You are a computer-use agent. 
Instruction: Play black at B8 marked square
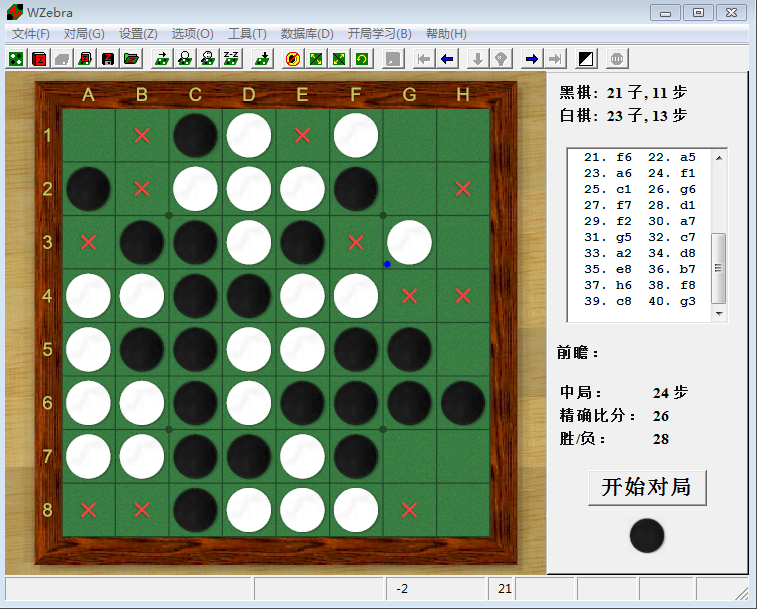point(142,510)
